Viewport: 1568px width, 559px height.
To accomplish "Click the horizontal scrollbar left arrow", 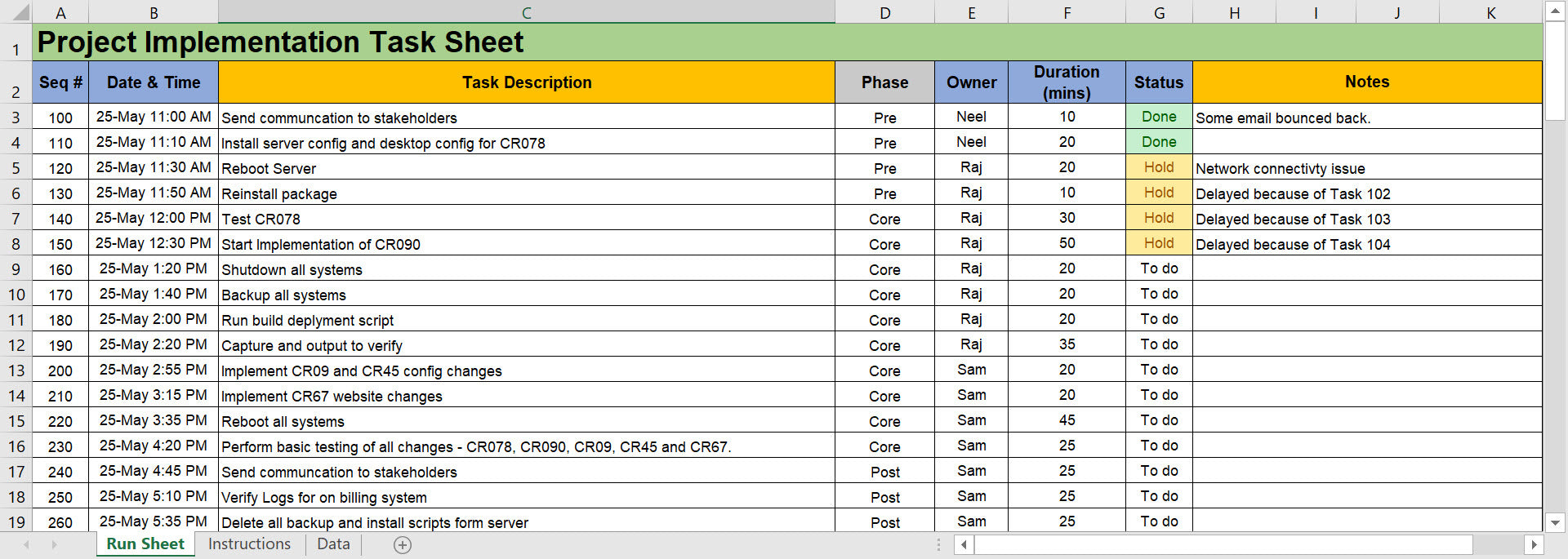I will (964, 544).
